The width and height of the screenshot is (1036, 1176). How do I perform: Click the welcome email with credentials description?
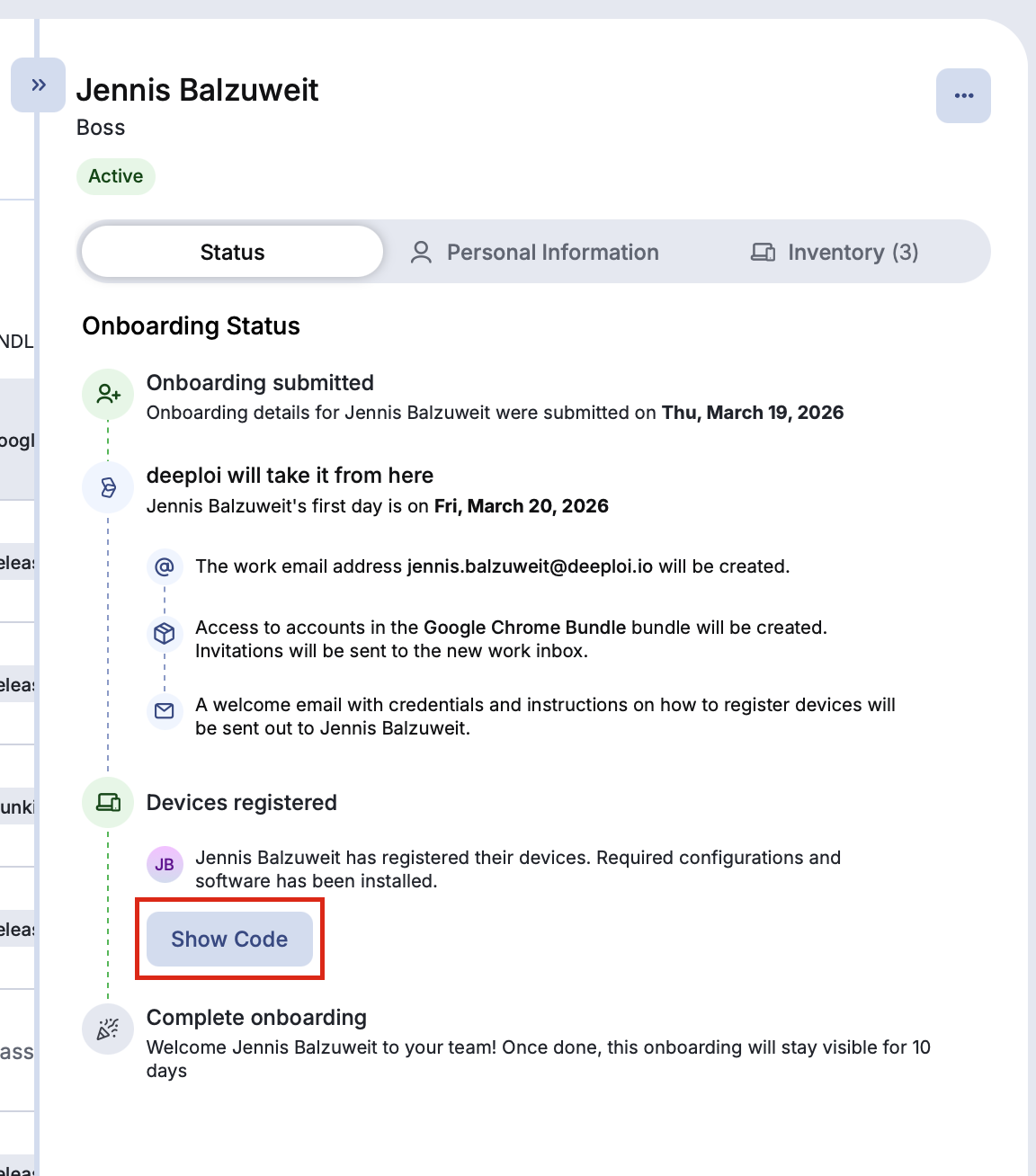click(x=545, y=717)
